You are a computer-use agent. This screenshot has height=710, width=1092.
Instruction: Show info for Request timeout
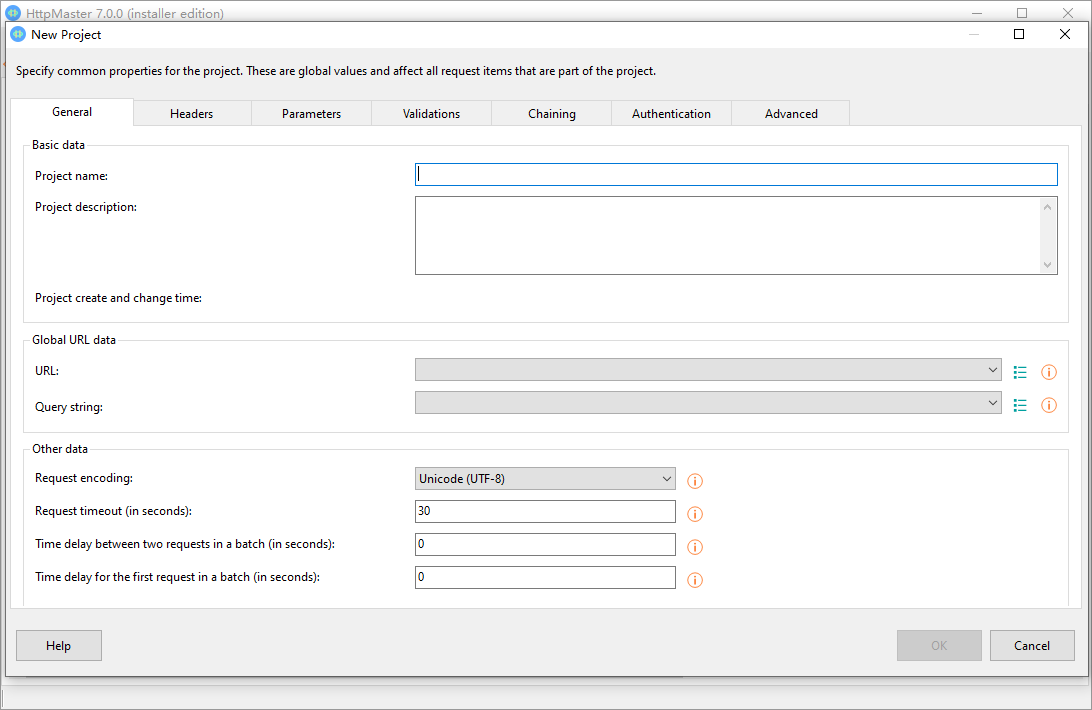click(x=694, y=514)
